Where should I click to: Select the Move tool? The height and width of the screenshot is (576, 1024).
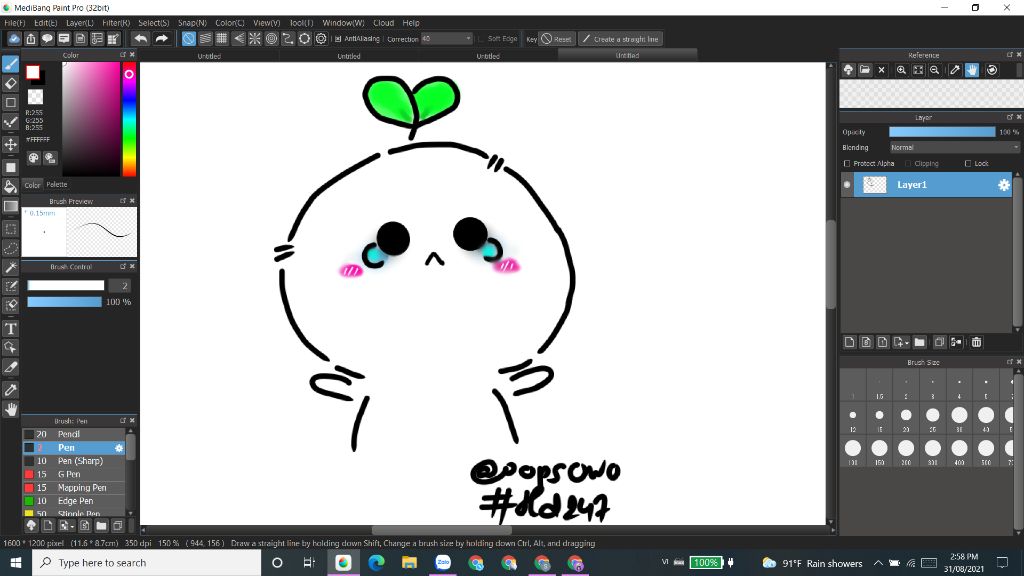point(10,144)
